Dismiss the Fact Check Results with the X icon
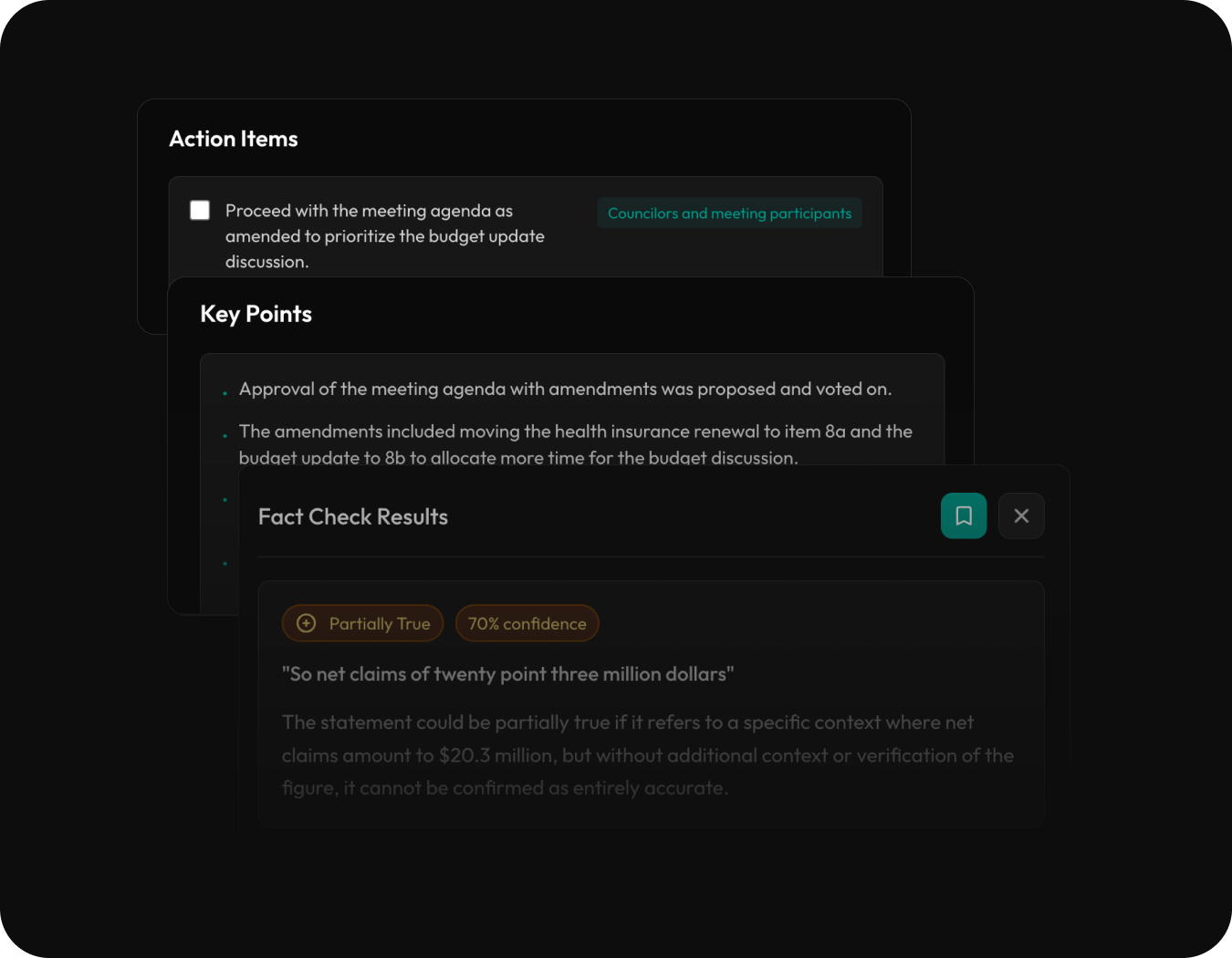The height and width of the screenshot is (958, 1232). (1021, 515)
